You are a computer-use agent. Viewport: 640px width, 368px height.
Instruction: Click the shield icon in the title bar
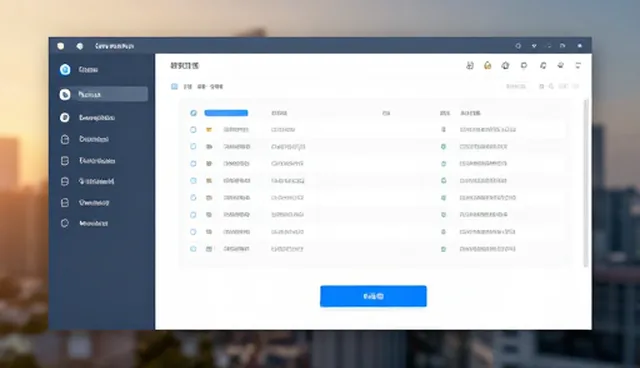point(61,46)
